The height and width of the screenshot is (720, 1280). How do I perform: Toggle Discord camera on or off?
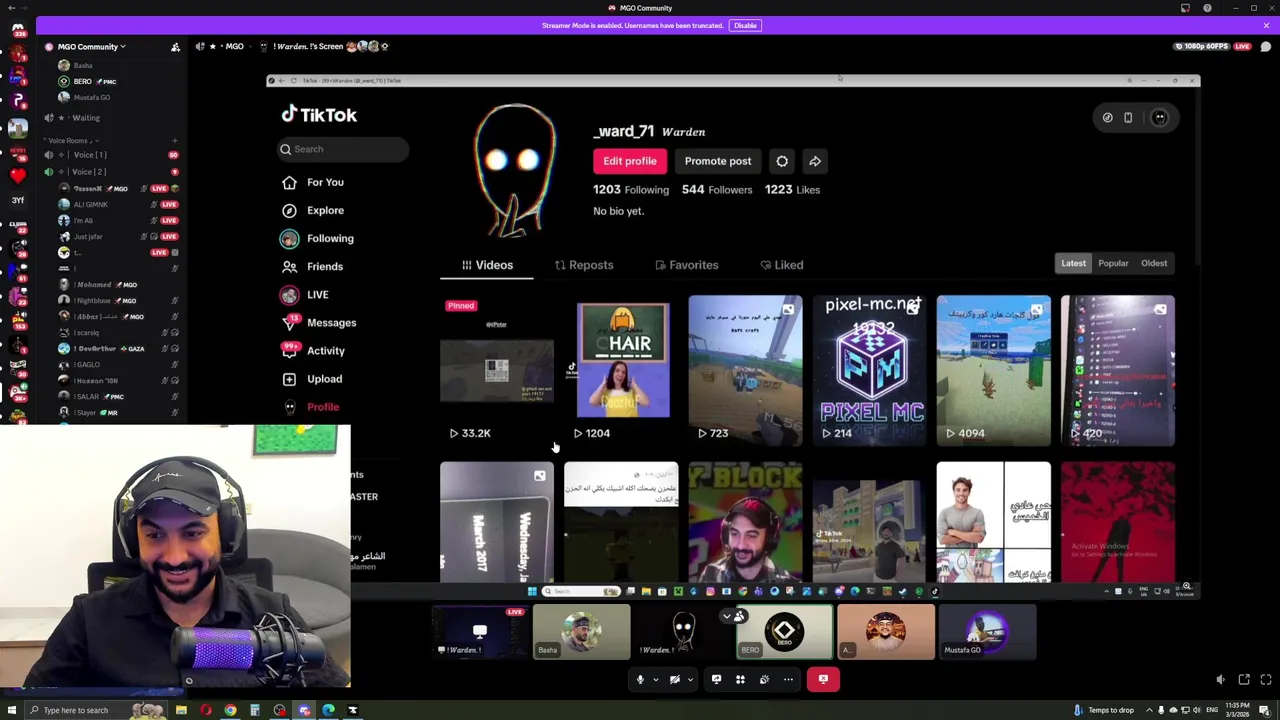coord(674,679)
